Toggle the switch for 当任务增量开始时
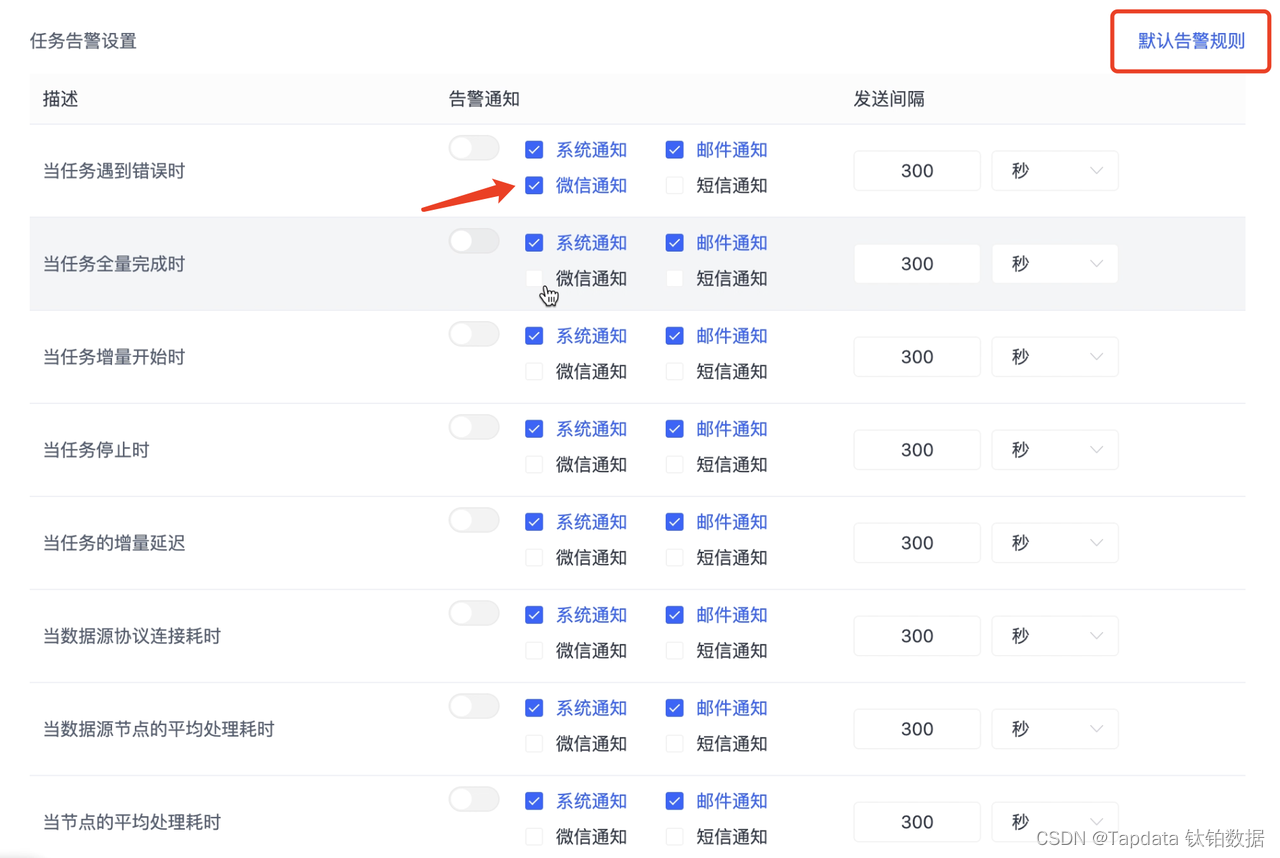 pyautogui.click(x=474, y=334)
